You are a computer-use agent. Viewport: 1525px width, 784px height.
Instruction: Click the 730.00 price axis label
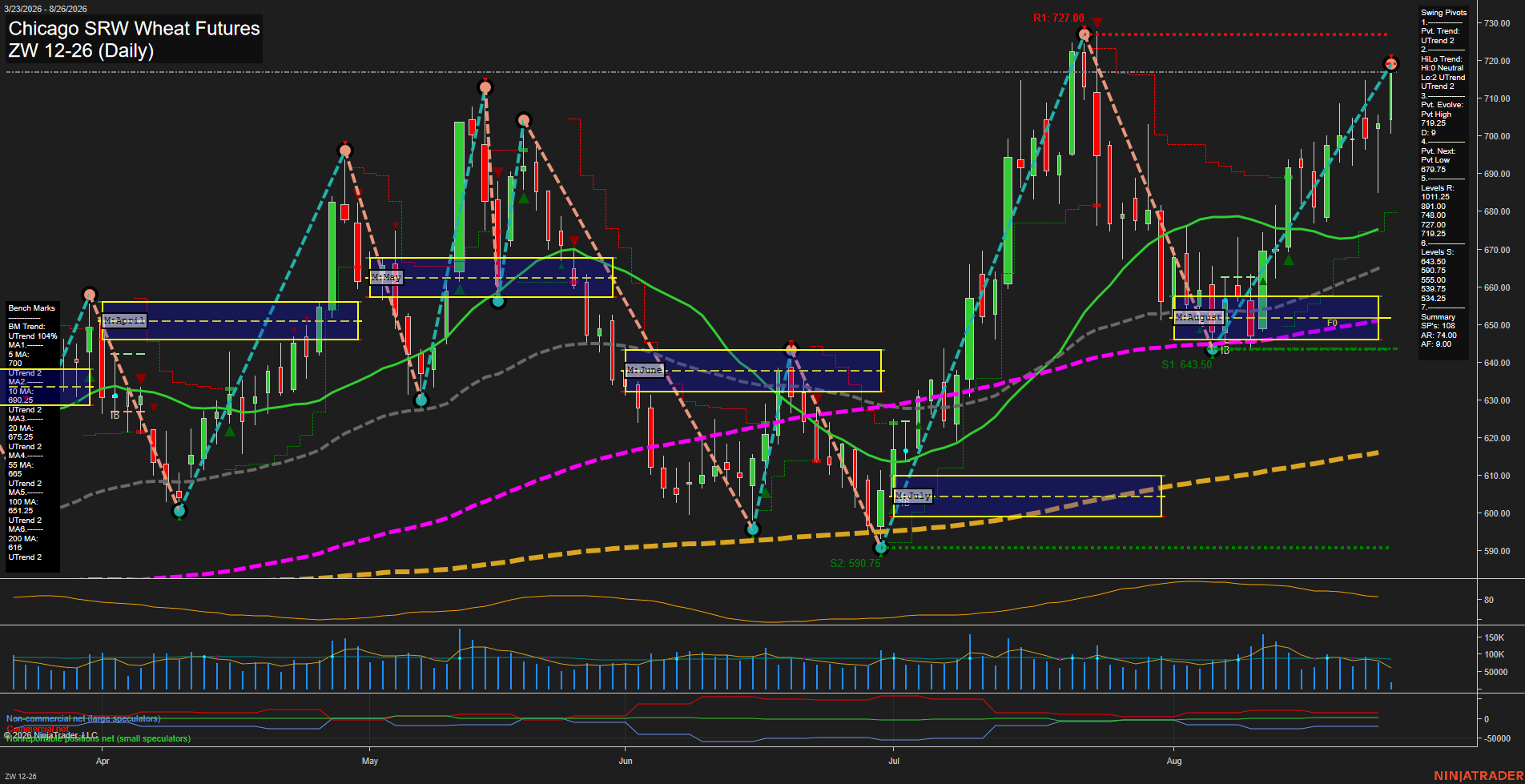pyautogui.click(x=1497, y=23)
